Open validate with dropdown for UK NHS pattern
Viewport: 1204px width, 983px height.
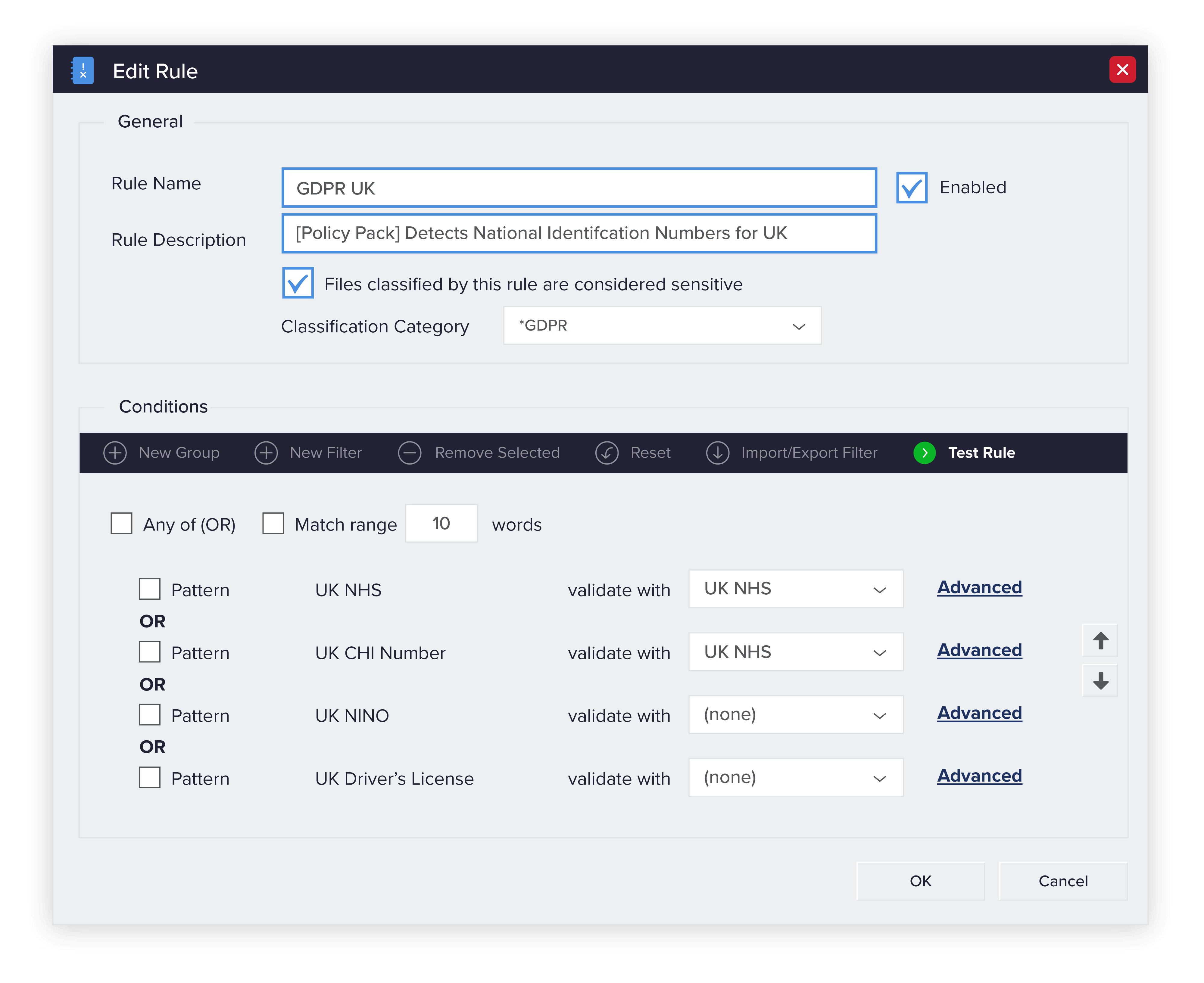[796, 589]
